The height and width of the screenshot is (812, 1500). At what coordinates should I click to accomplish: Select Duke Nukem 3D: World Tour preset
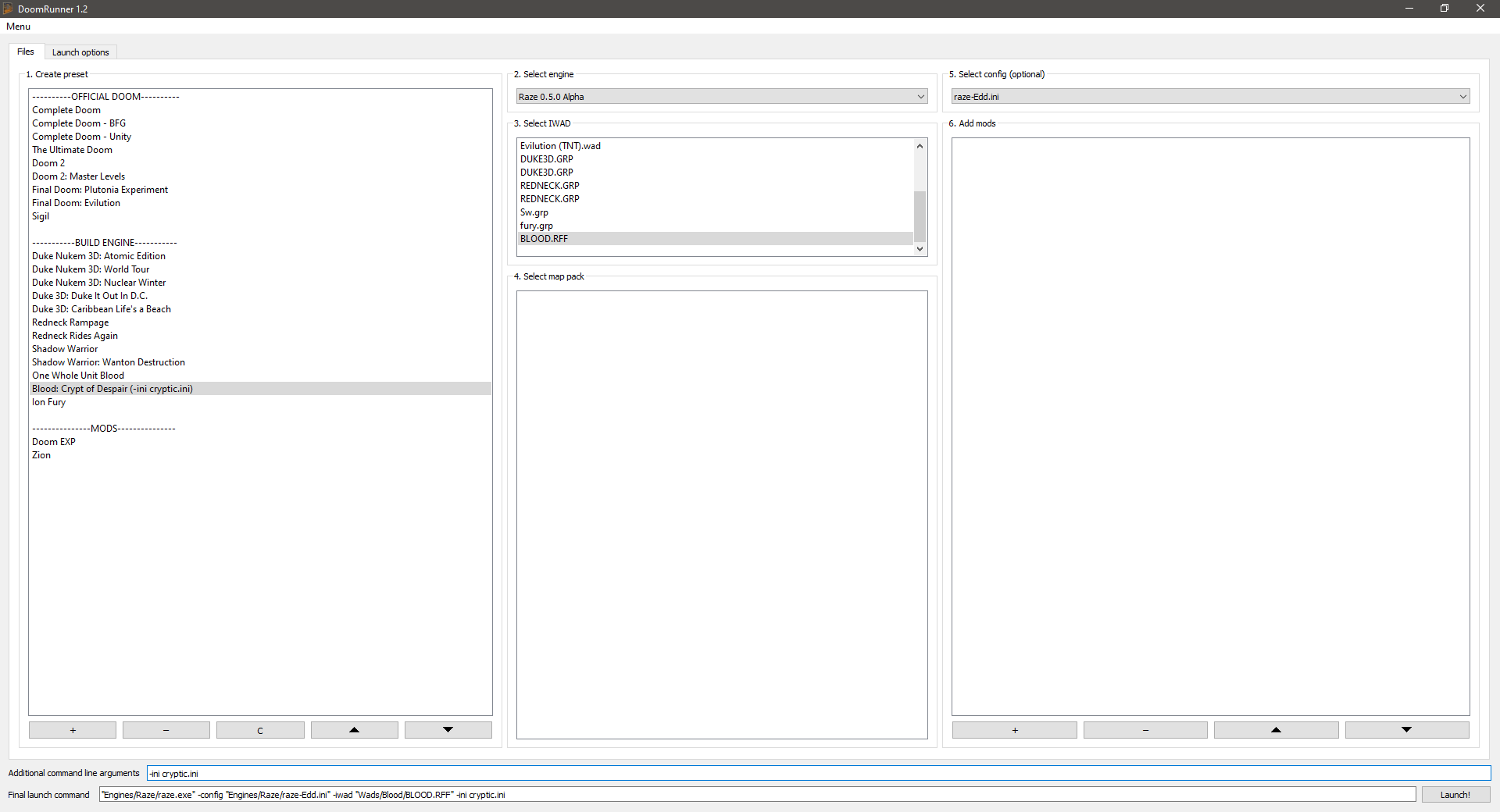[260, 269]
